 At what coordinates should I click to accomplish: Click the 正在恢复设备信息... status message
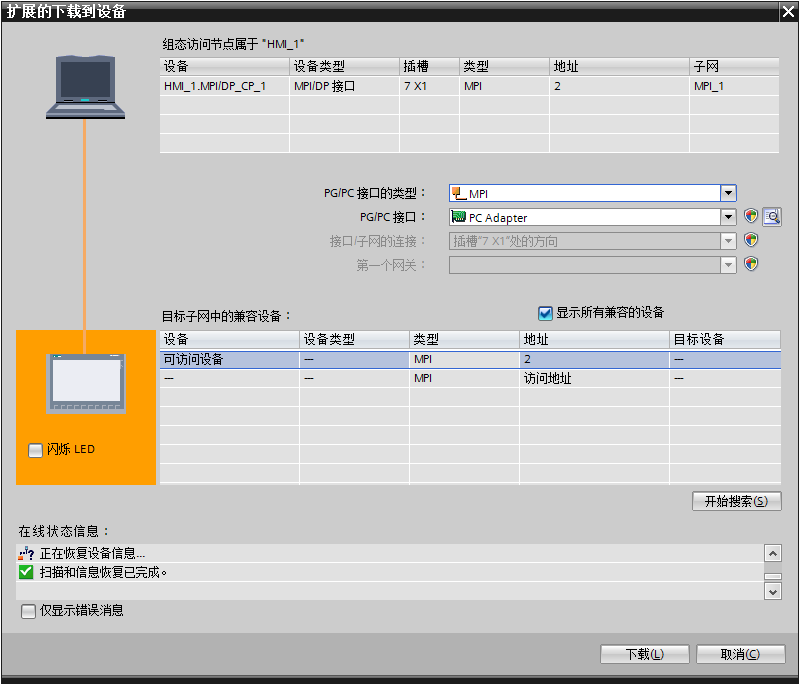[x=92, y=553]
